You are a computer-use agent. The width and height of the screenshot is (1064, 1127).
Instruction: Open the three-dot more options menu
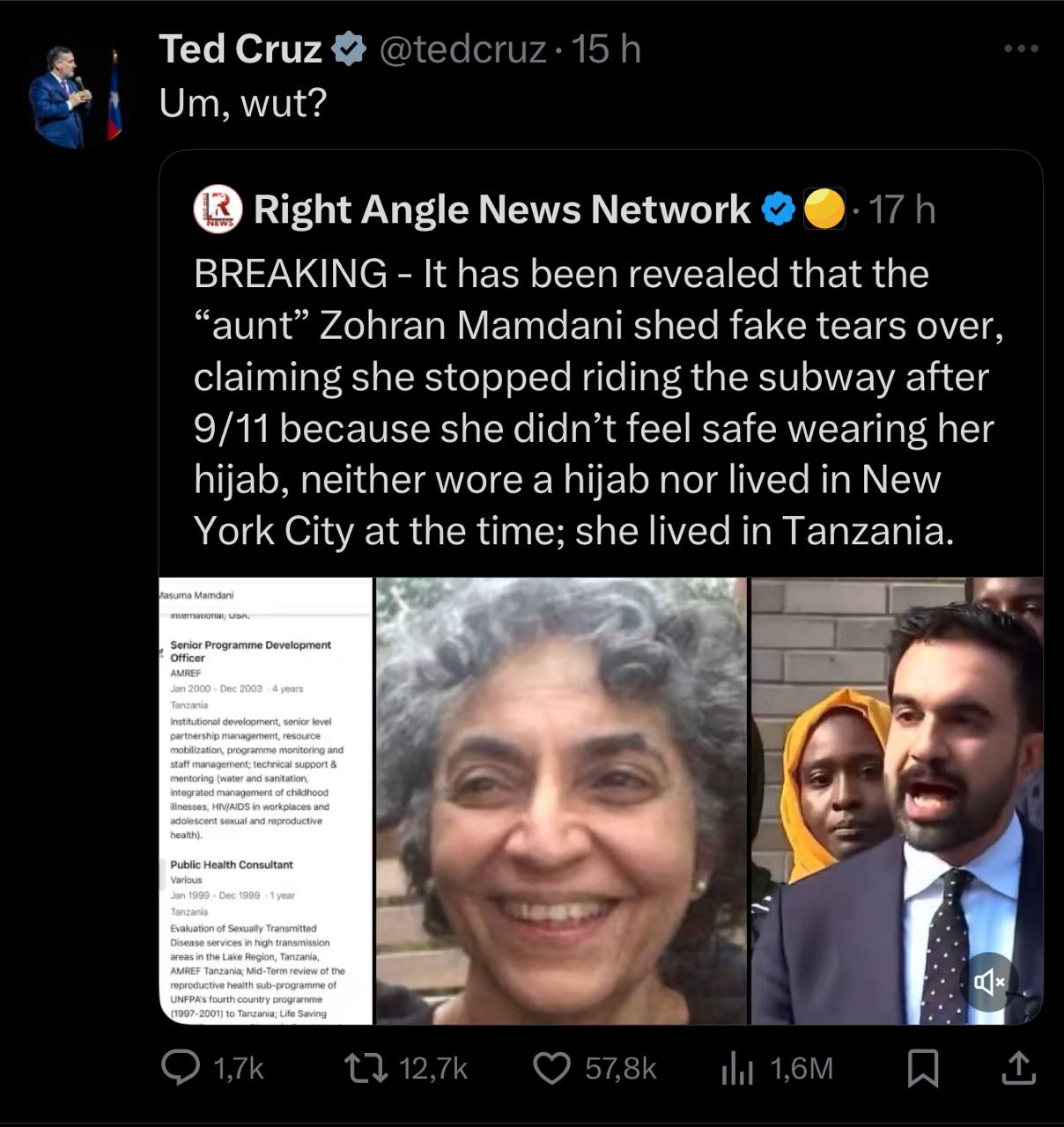pos(1021,48)
